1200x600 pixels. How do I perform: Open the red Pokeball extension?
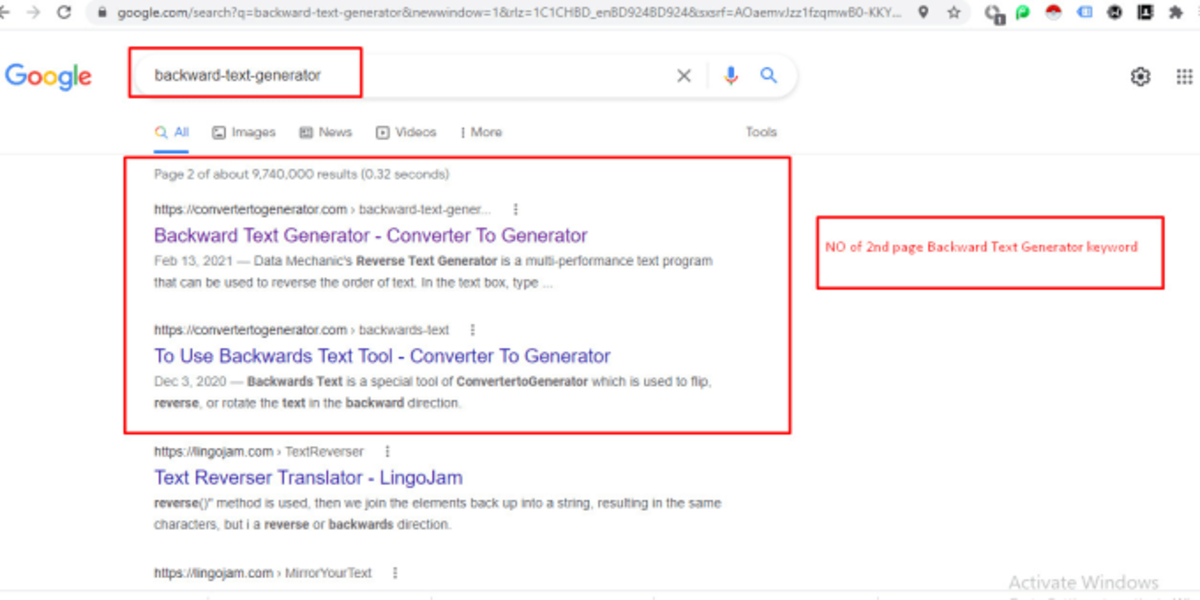point(1053,13)
